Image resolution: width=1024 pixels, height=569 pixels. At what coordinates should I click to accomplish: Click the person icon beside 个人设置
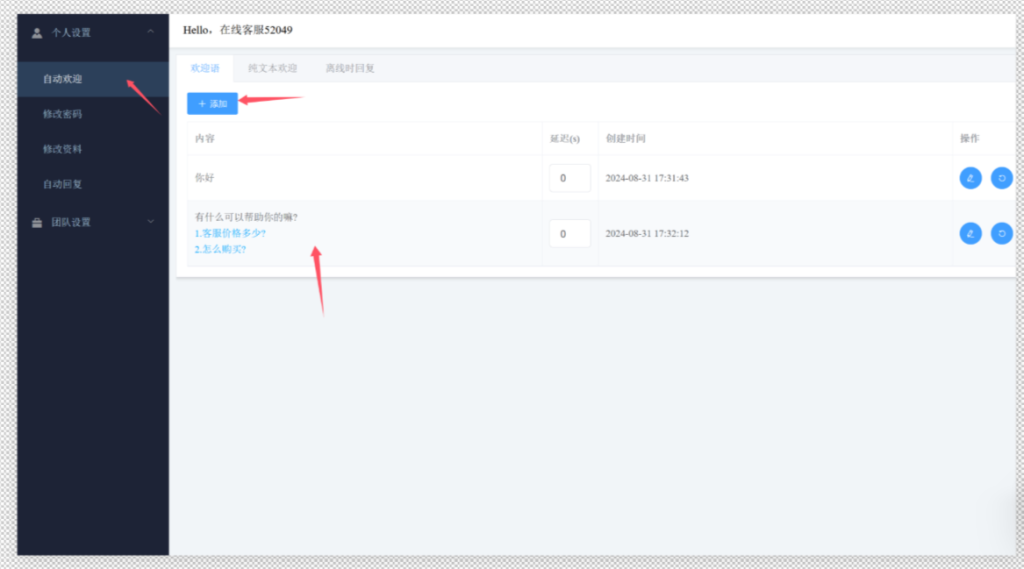coord(37,33)
